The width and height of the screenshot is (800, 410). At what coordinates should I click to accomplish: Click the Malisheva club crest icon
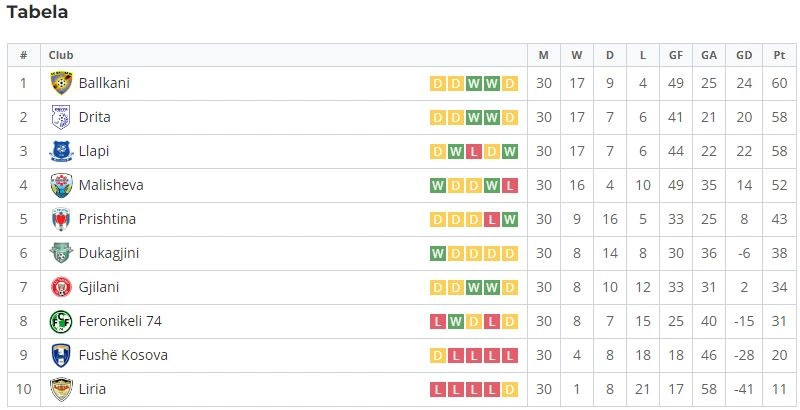61,185
